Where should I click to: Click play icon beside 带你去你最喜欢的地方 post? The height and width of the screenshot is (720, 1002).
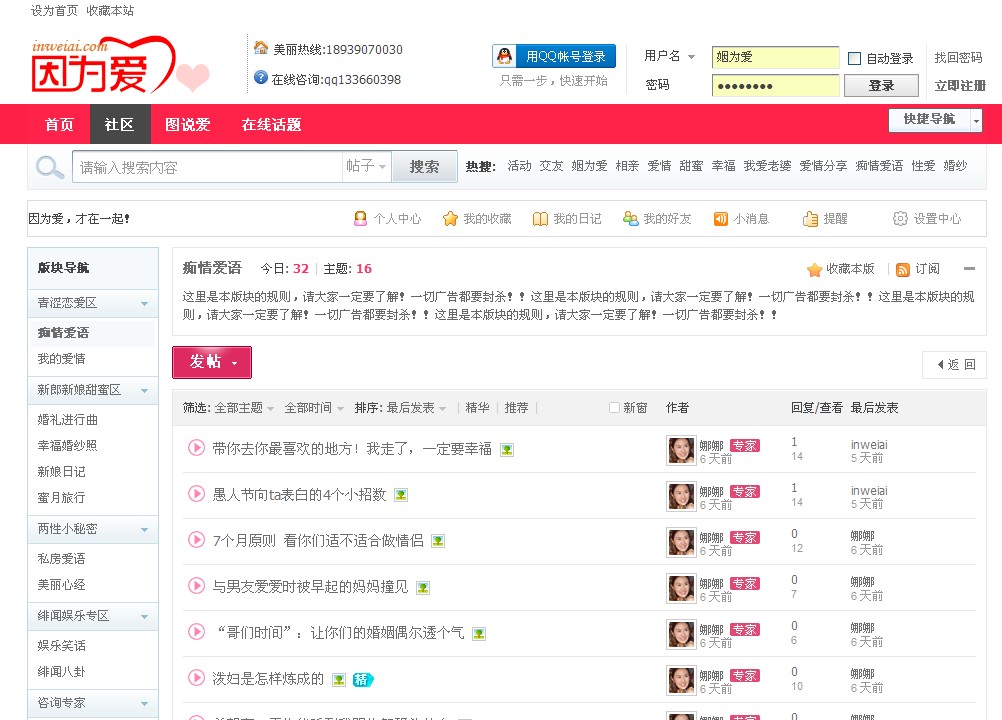pos(196,448)
